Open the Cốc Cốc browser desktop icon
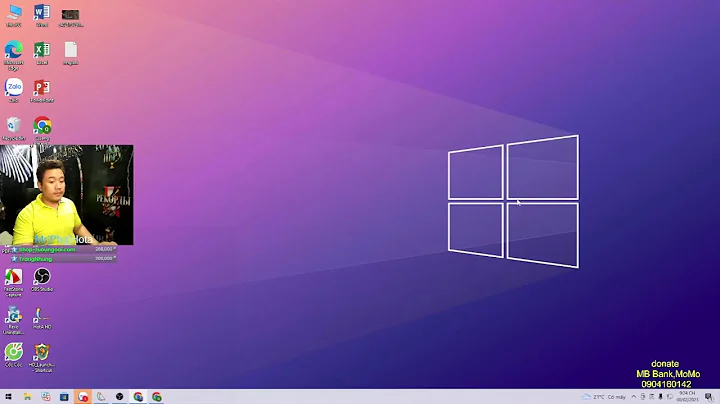Viewport: 720px width, 404px height. click(x=14, y=355)
